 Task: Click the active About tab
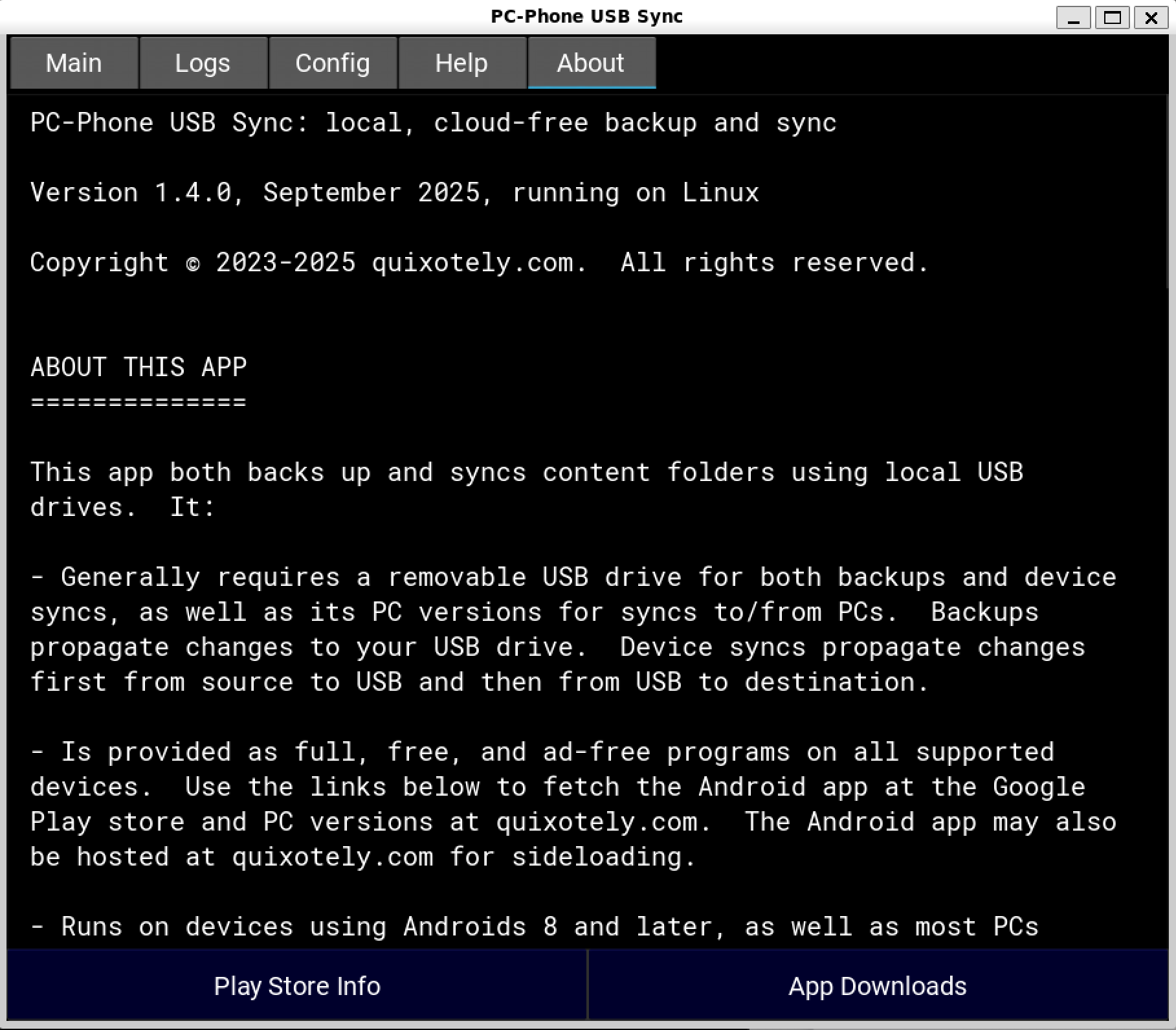591,63
